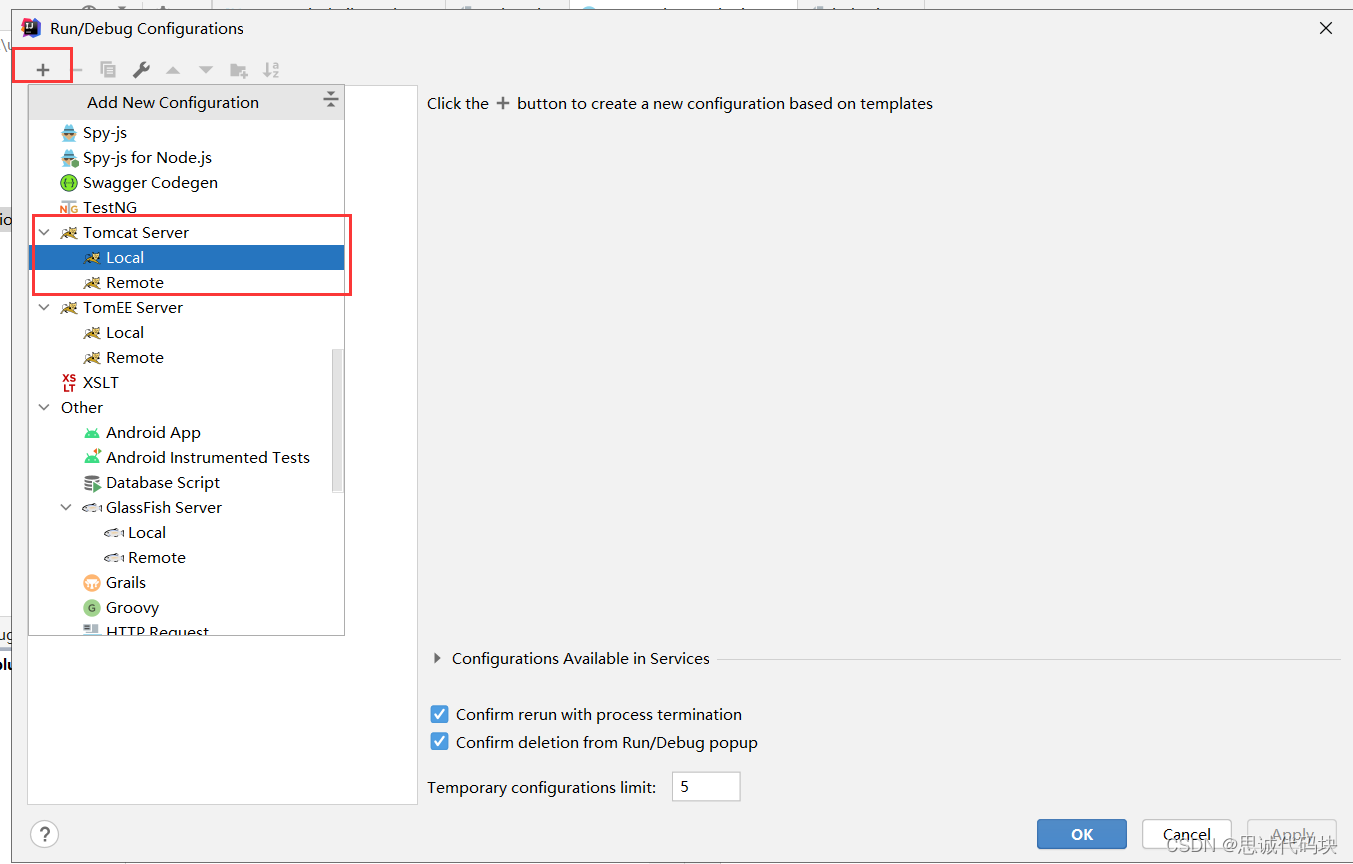Click the plus Add New Configuration button
The height and width of the screenshot is (864, 1353).
click(42, 70)
